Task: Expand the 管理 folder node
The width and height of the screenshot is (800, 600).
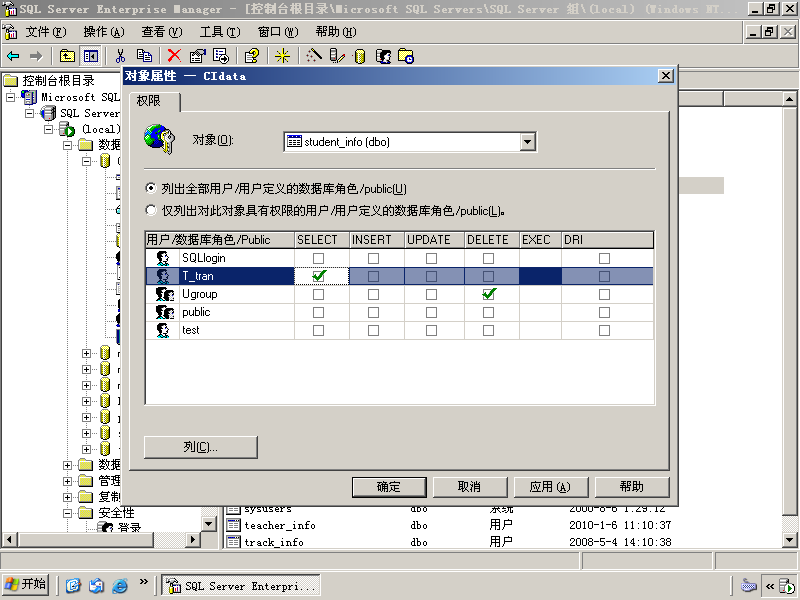Action: pyautogui.click(x=68, y=481)
